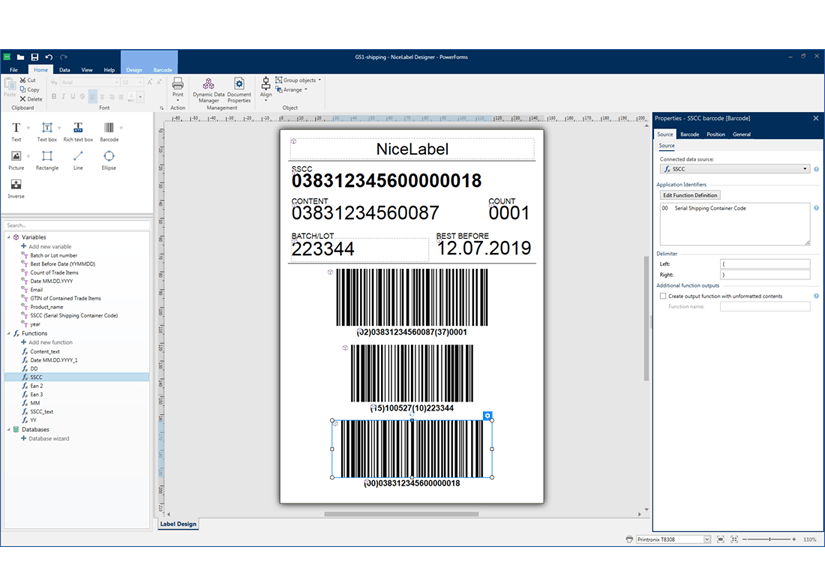
Task: Click zoom to document icon in status bar
Action: coord(720,539)
